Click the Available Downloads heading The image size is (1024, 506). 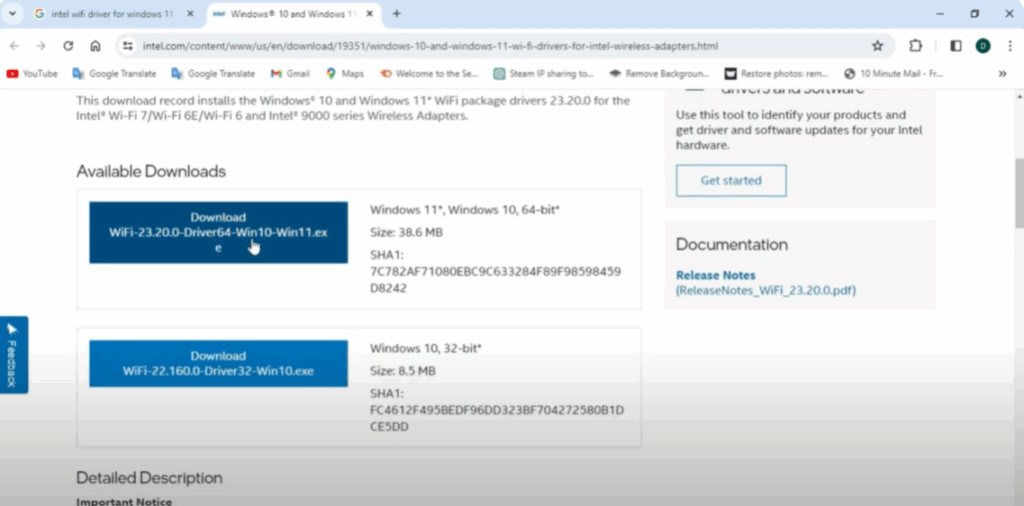coord(151,172)
